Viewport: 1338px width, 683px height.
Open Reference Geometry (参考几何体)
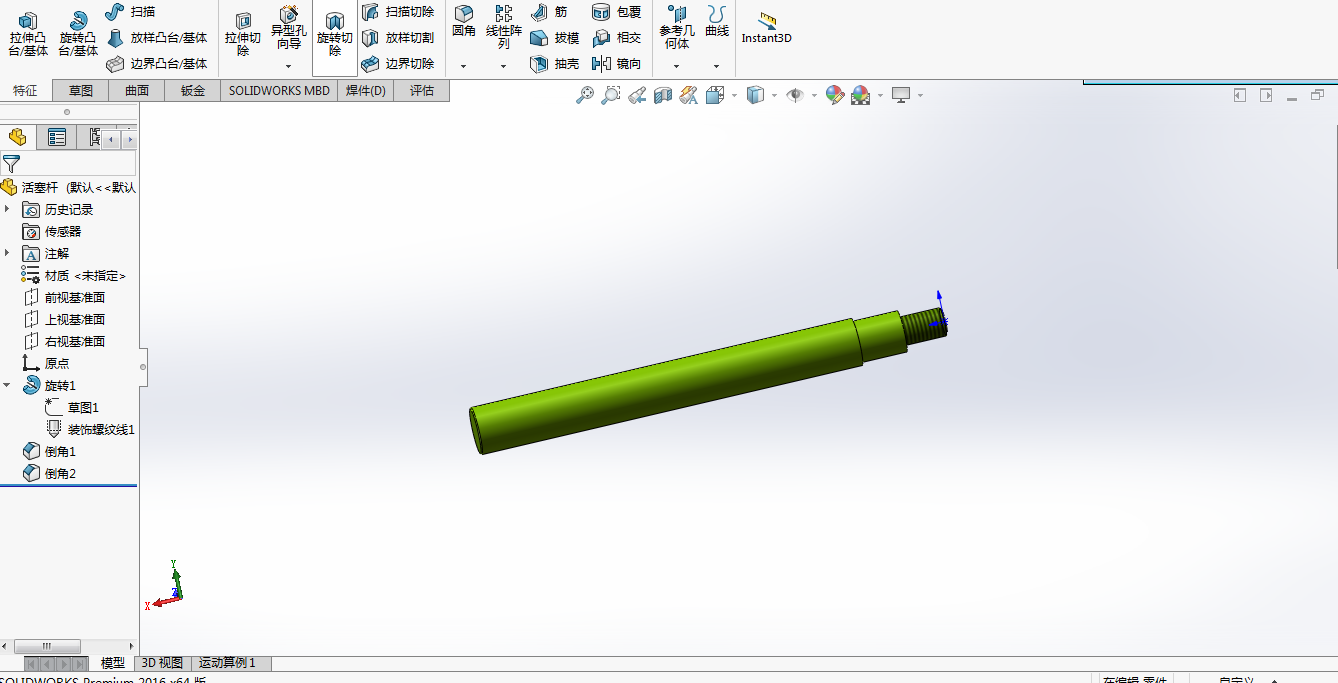[x=676, y=27]
